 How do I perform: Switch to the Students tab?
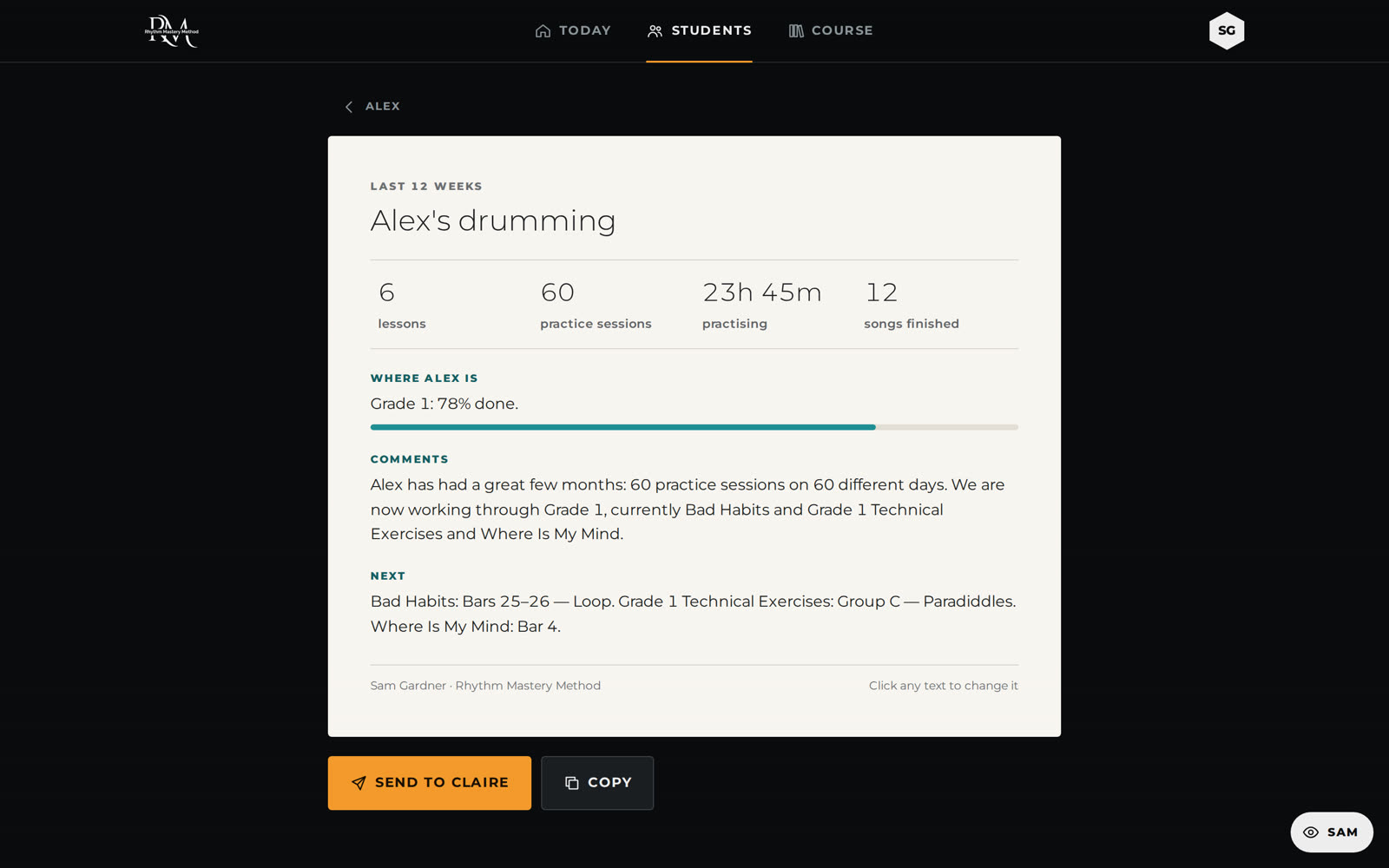(x=699, y=30)
